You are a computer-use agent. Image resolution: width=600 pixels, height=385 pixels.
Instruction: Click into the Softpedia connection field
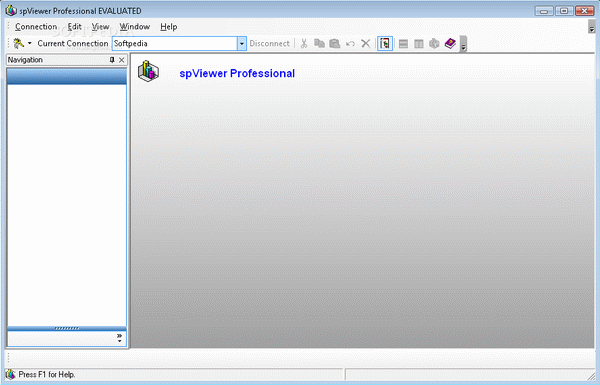(175, 44)
